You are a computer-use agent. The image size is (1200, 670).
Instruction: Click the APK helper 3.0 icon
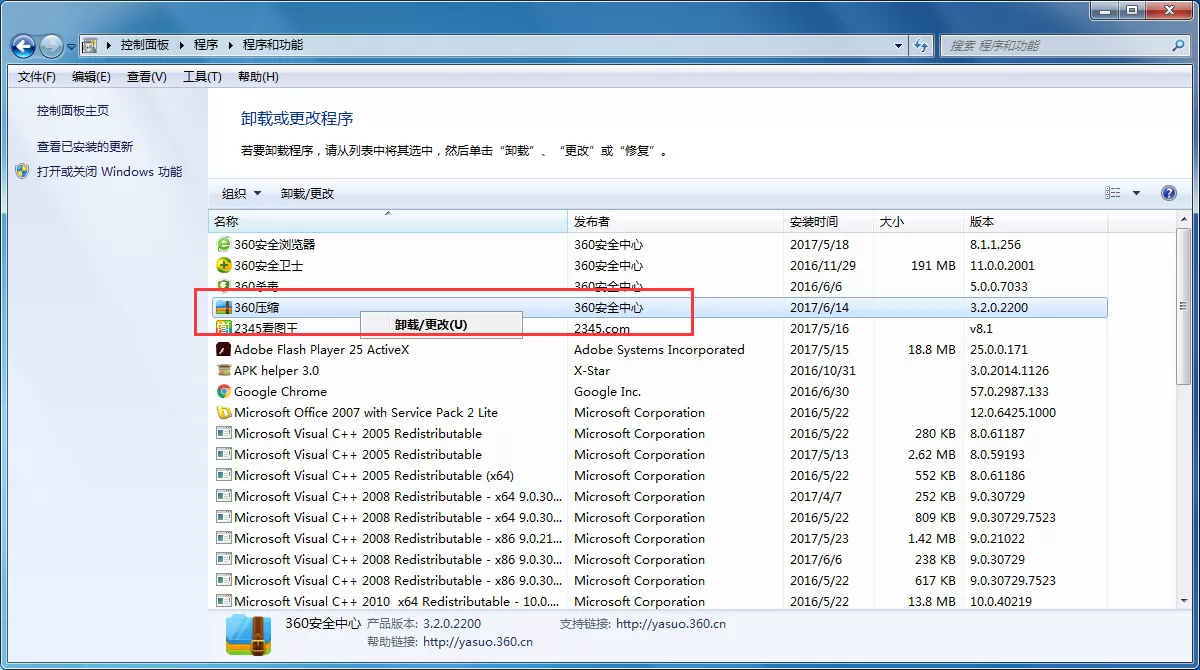tap(224, 371)
